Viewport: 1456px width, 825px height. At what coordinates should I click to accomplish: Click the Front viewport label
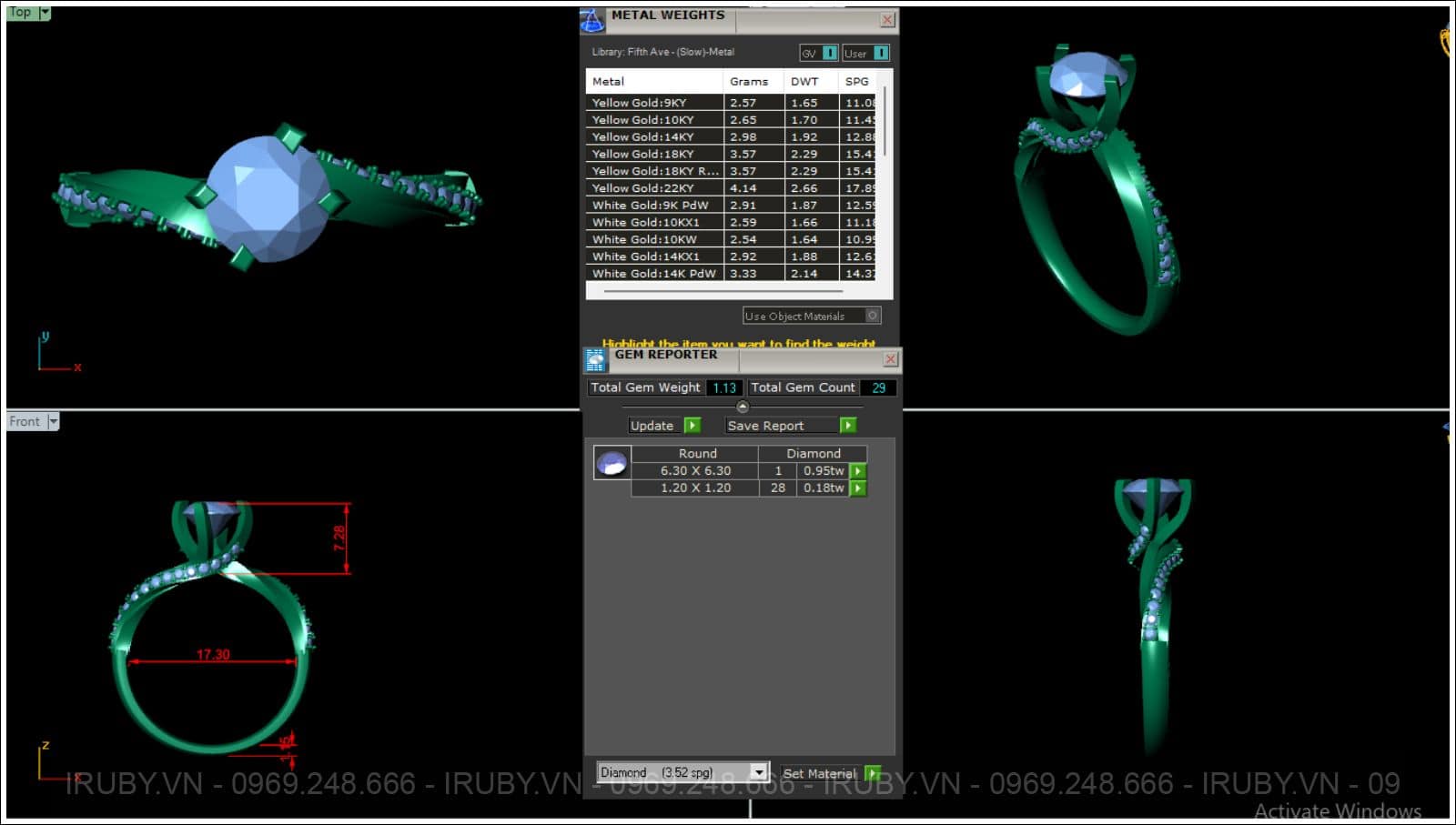25,421
